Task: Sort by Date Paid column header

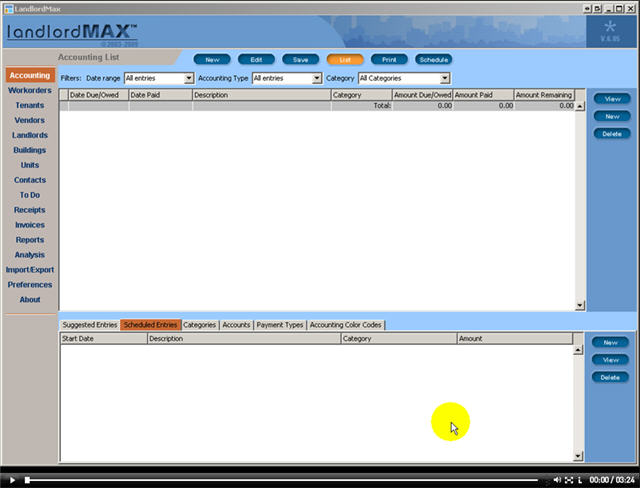Action: pos(160,95)
